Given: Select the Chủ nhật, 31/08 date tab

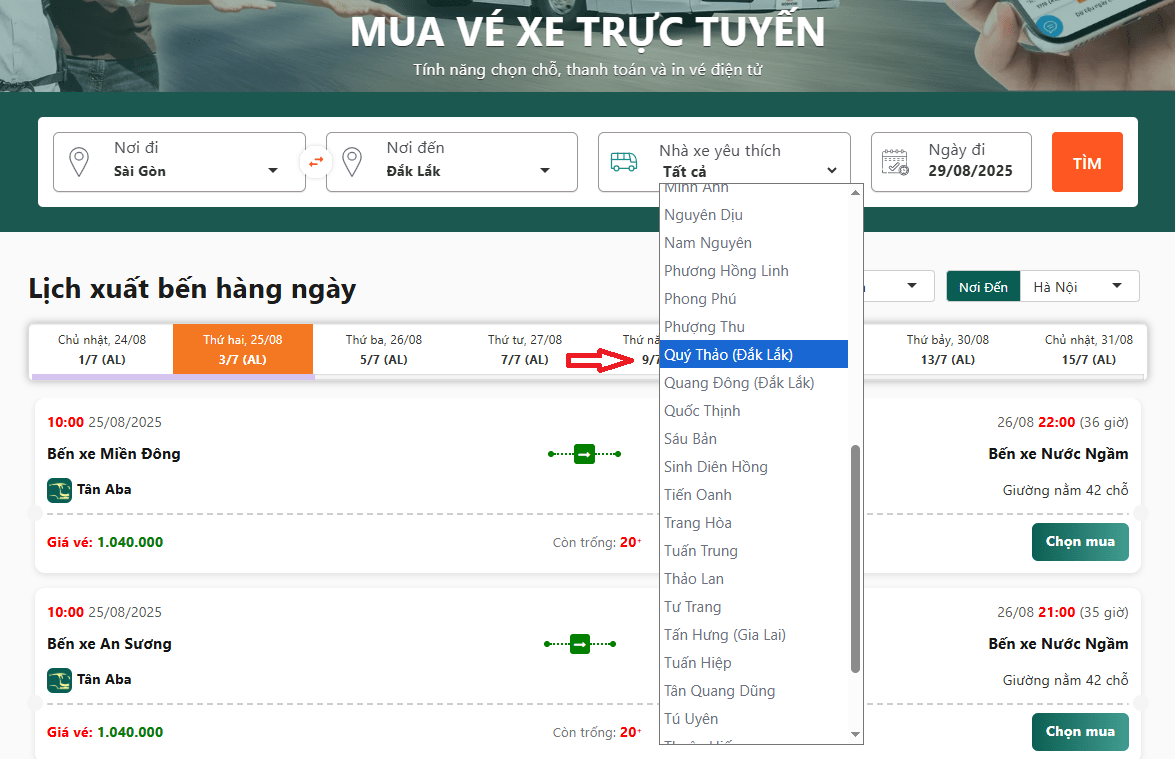Looking at the screenshot, I should click(x=1089, y=349).
